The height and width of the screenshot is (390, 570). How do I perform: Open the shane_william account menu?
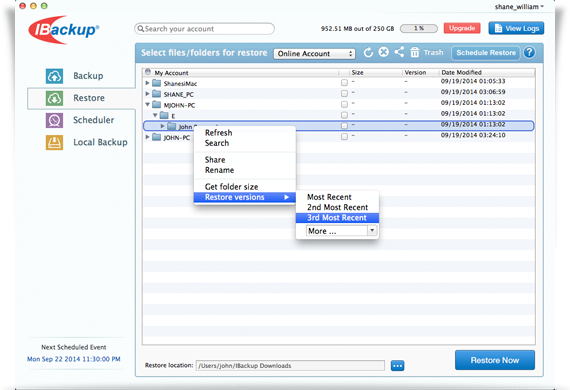point(519,7)
